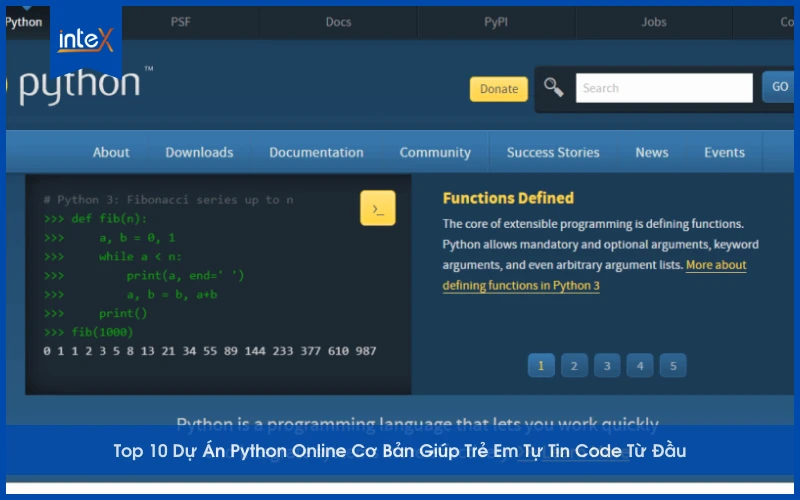
Task: Focus the Search input field
Action: (664, 88)
